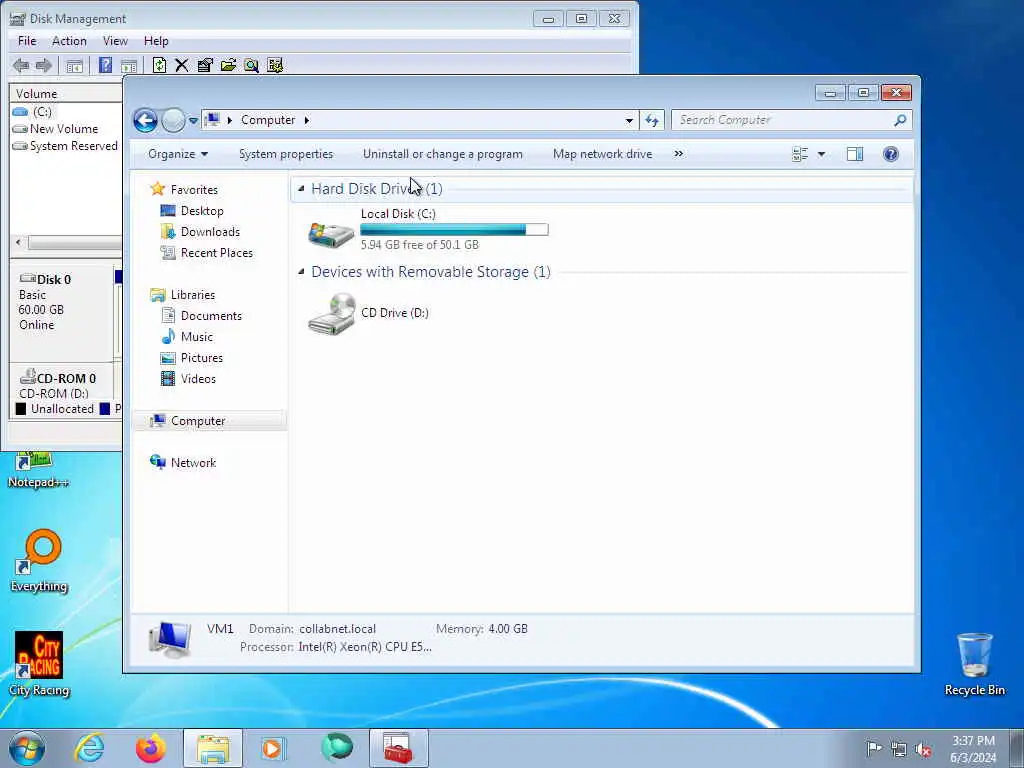This screenshot has height=768, width=1024.
Task: Click the Local Disk (C:) capacity bar
Action: coord(455,230)
